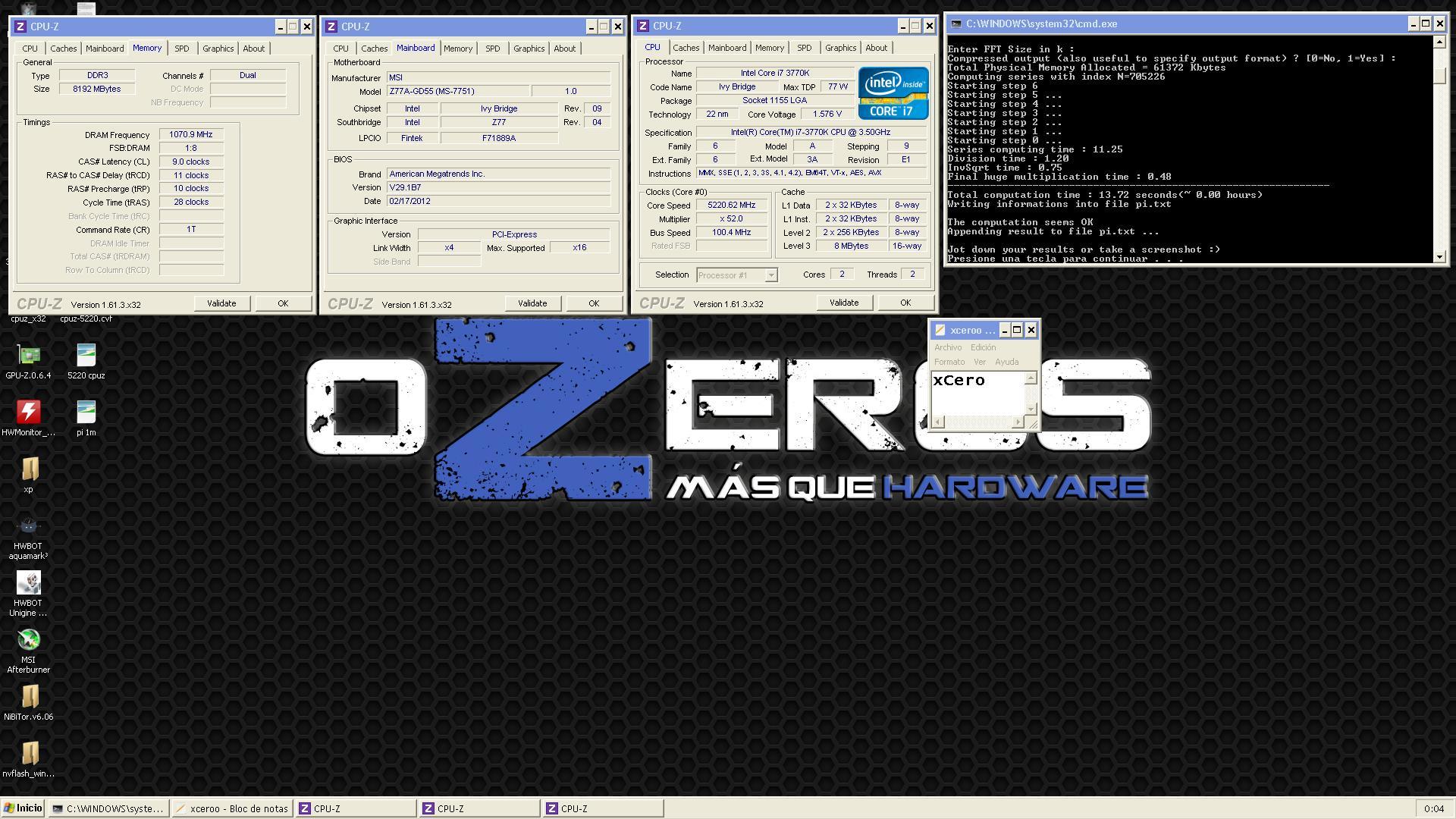Click cmd window scrollbar up arrow
Viewport: 1456px width, 819px height.
1439,42
